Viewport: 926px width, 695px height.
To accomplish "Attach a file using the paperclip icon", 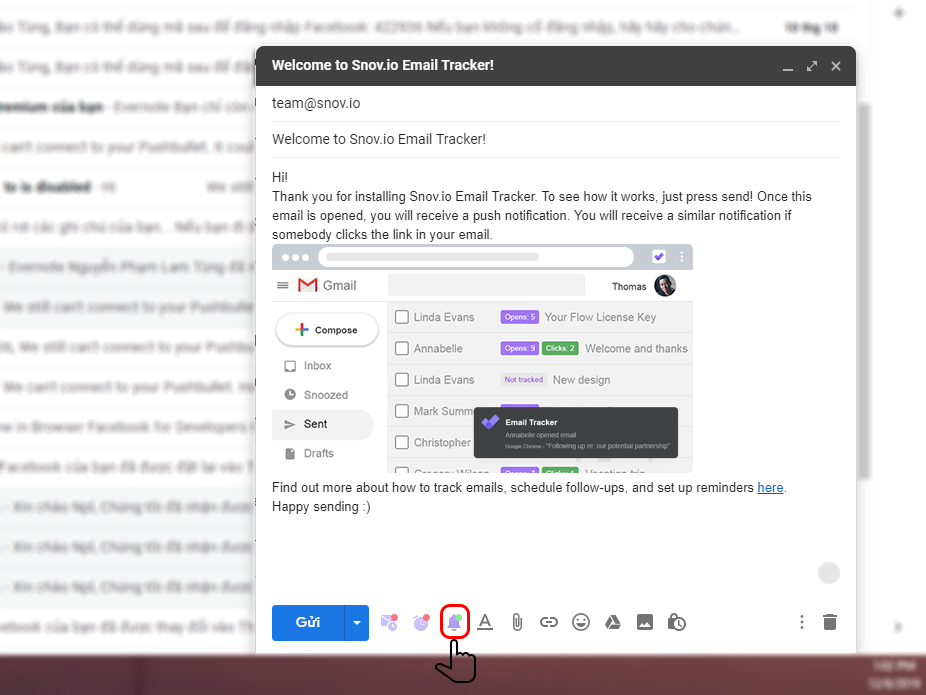I will click(517, 622).
